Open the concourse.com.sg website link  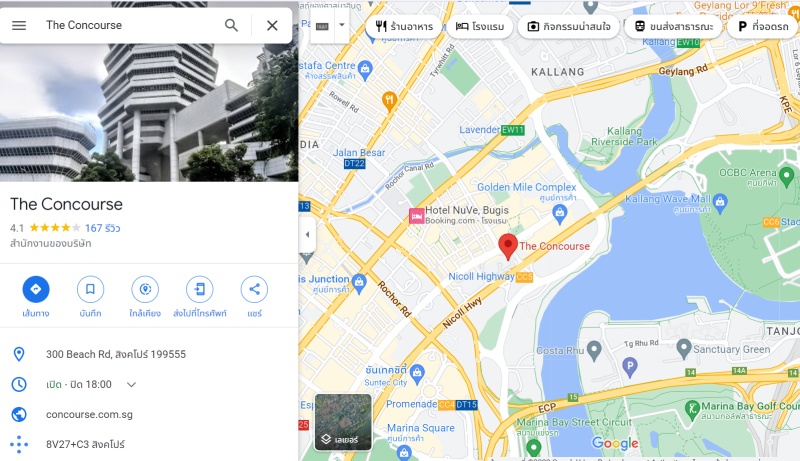89,415
